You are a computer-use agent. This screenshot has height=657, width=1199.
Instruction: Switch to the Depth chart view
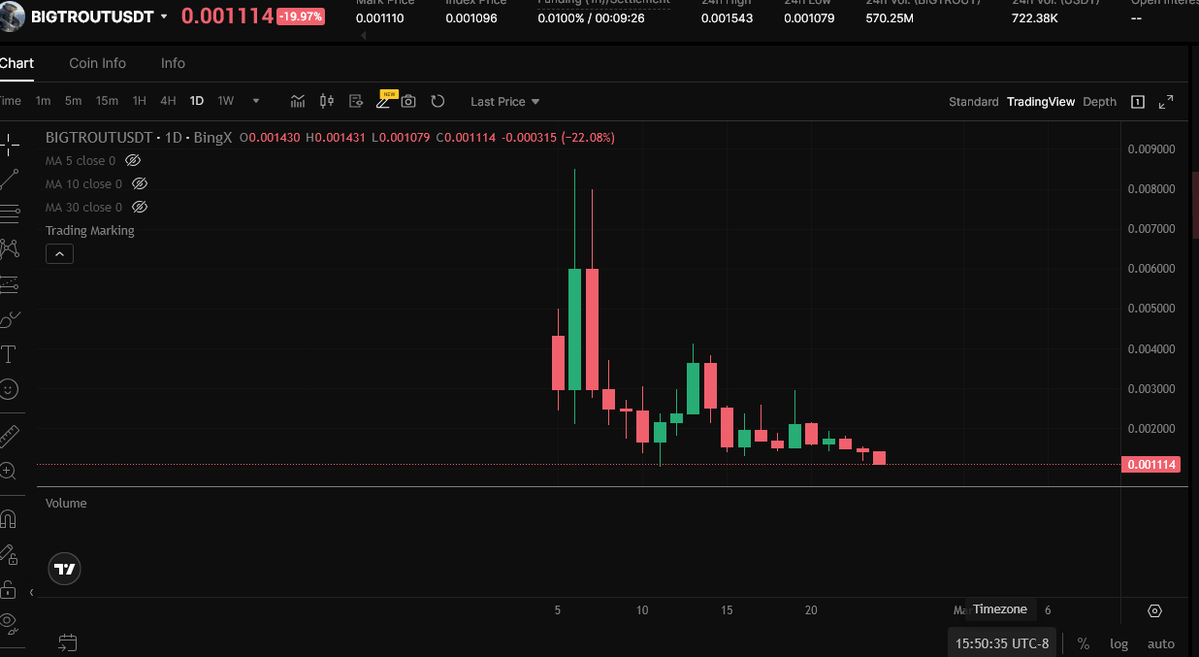pyautogui.click(x=1100, y=102)
